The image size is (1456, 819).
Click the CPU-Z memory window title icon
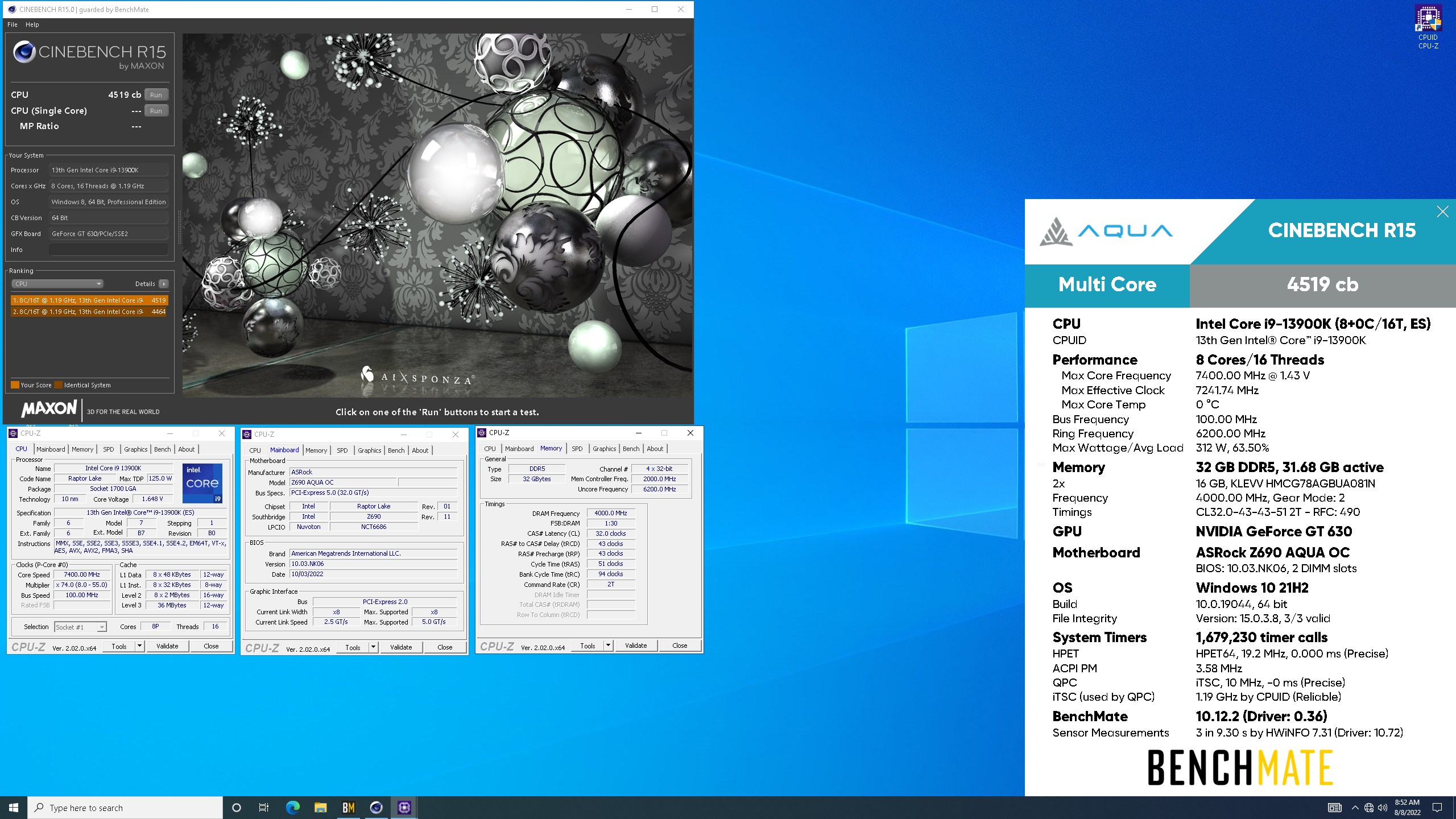[482, 433]
